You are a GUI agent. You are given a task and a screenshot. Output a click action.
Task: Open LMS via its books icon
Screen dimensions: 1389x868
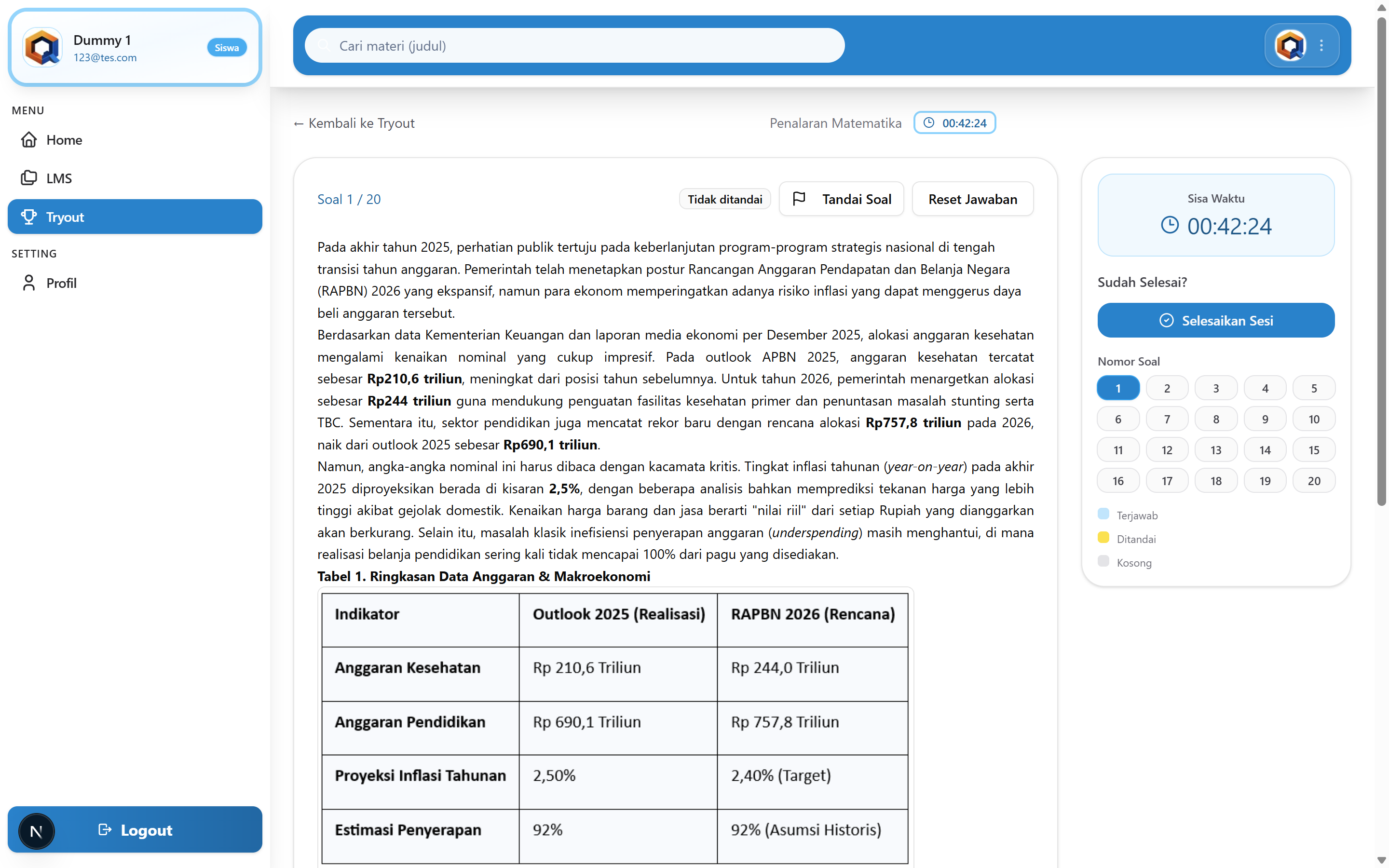click(x=29, y=178)
